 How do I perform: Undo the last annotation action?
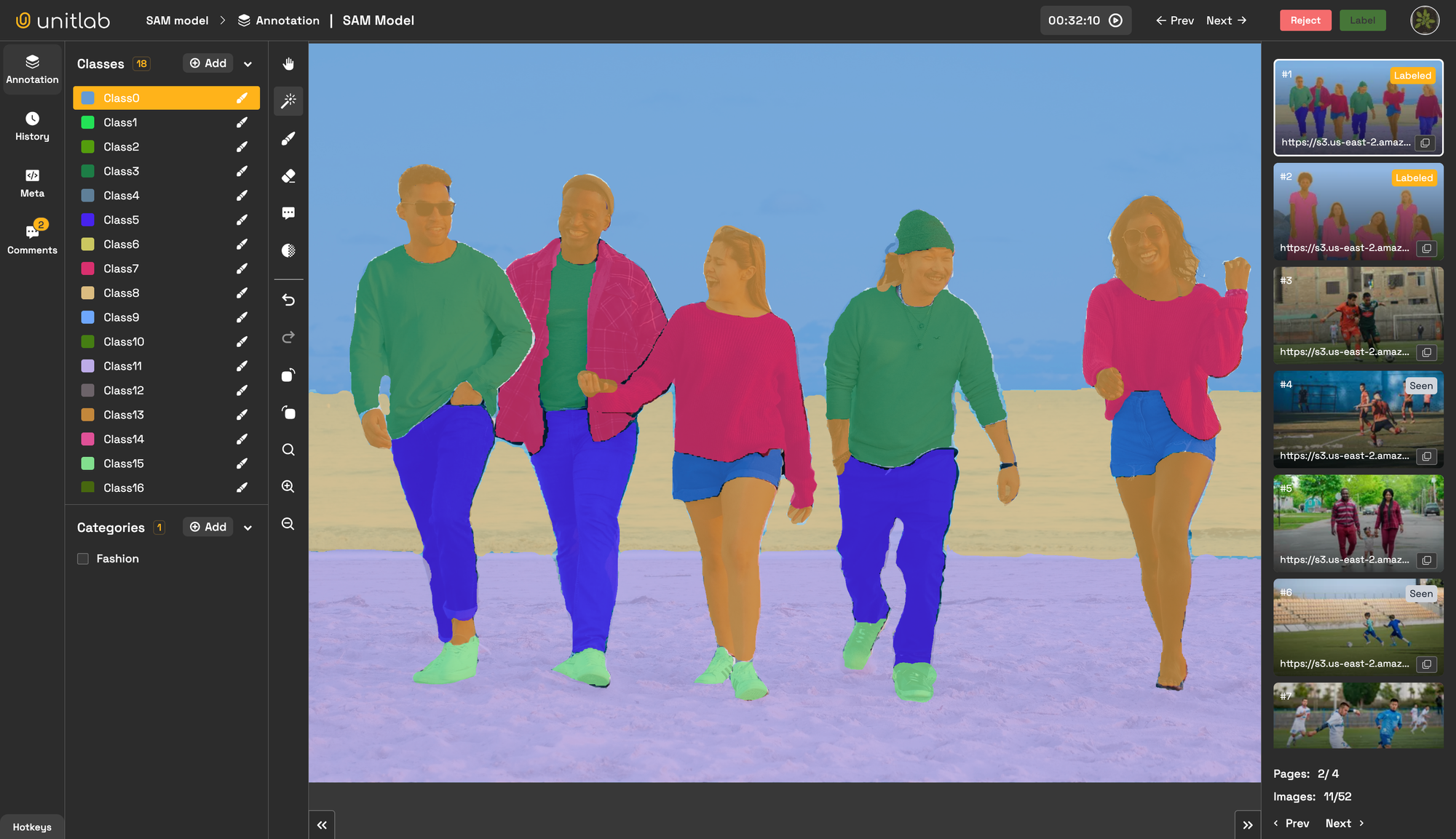(288, 300)
